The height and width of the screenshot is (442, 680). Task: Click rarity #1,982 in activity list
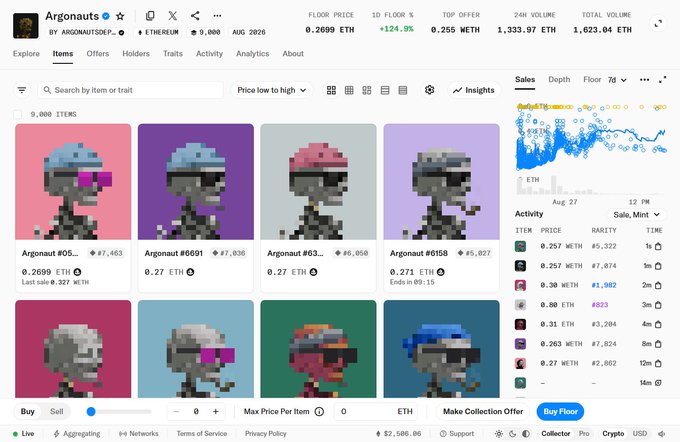tap(604, 285)
